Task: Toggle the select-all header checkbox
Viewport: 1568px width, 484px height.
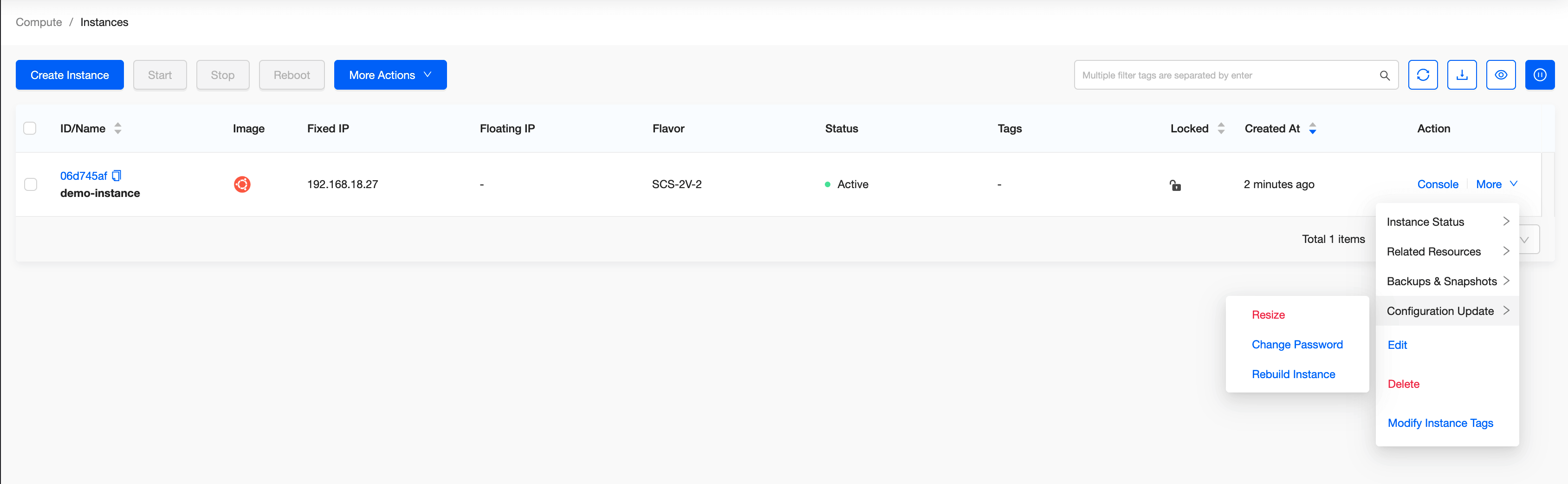Action: (30, 129)
